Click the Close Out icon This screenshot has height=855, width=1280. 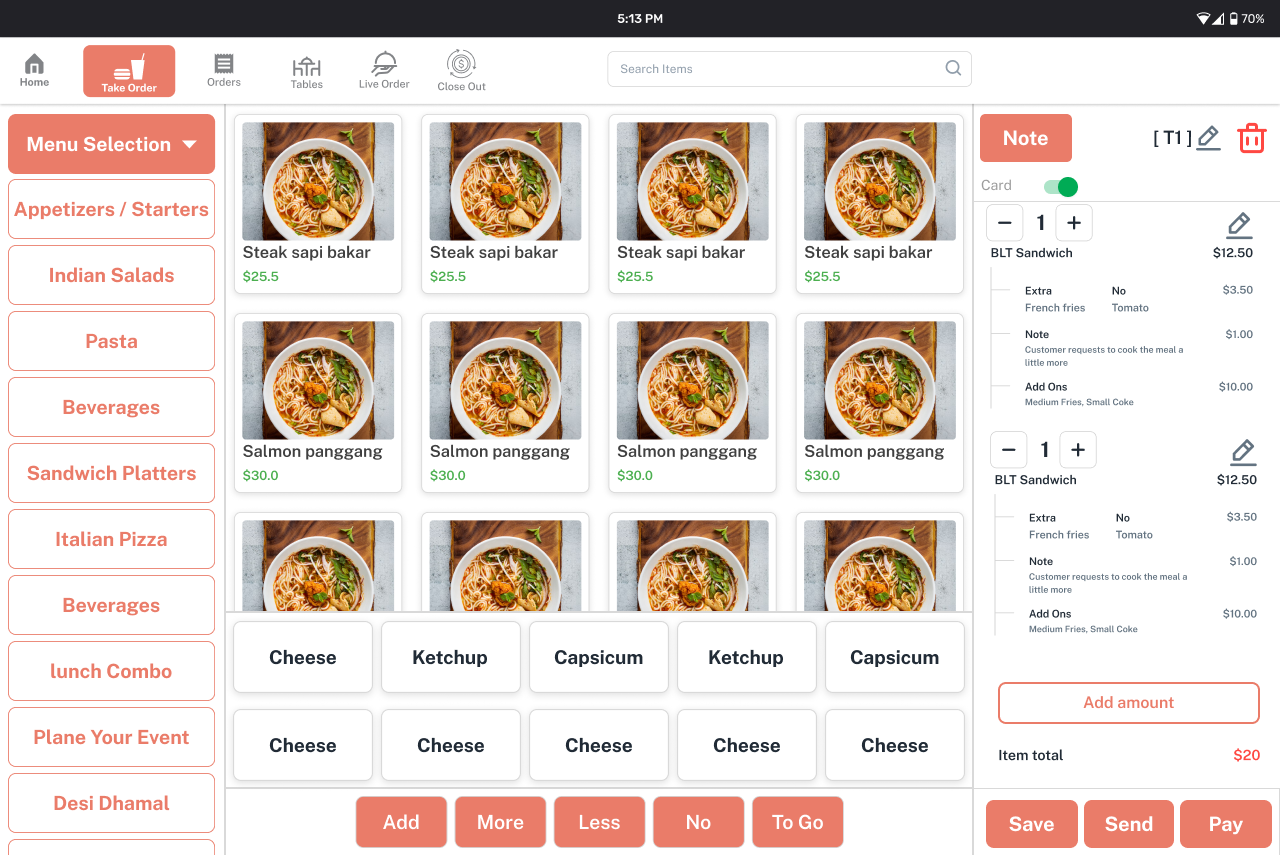(x=461, y=70)
